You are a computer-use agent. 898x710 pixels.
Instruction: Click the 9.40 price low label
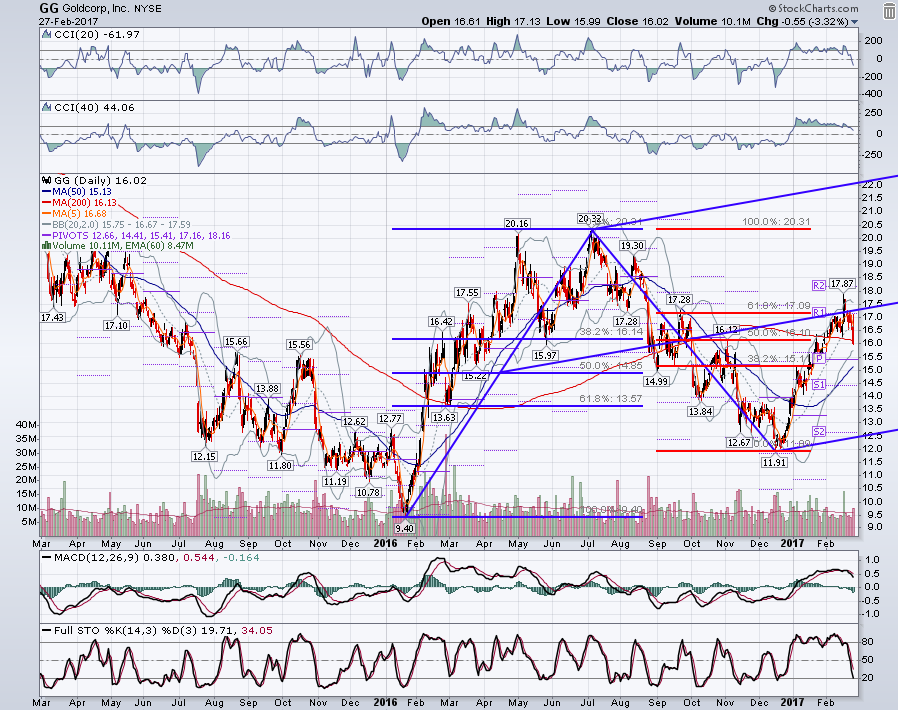(404, 528)
